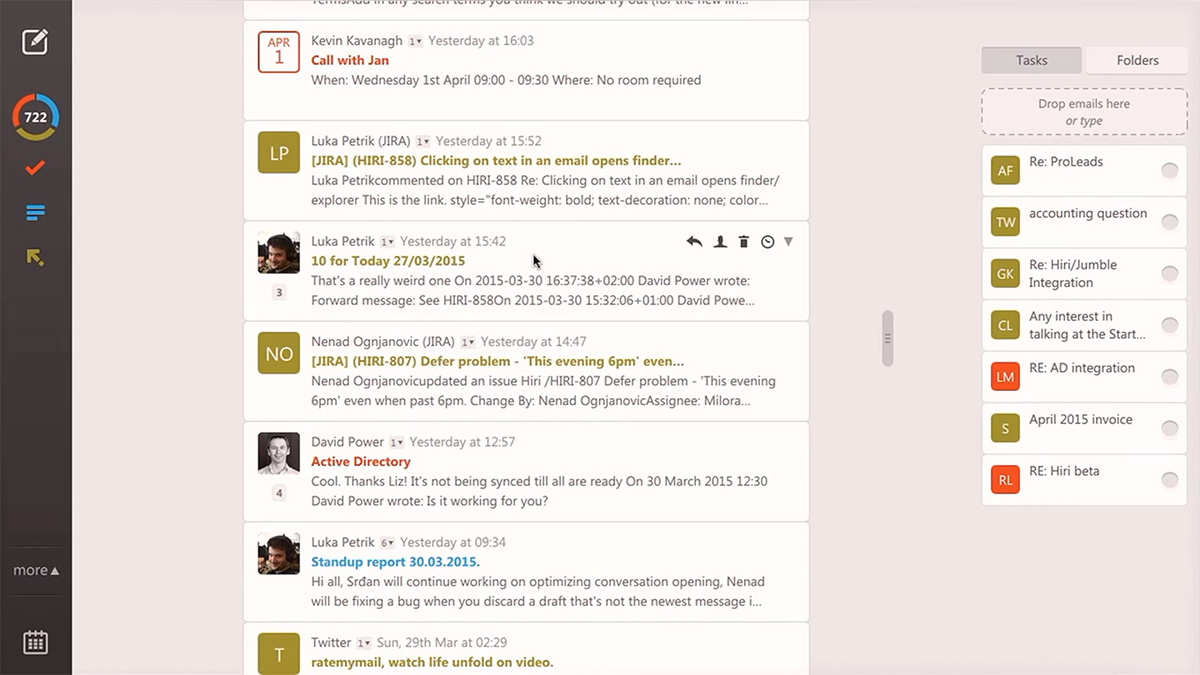This screenshot has height=675, width=1200.
Task: Select the Tasks tab
Action: click(1031, 60)
